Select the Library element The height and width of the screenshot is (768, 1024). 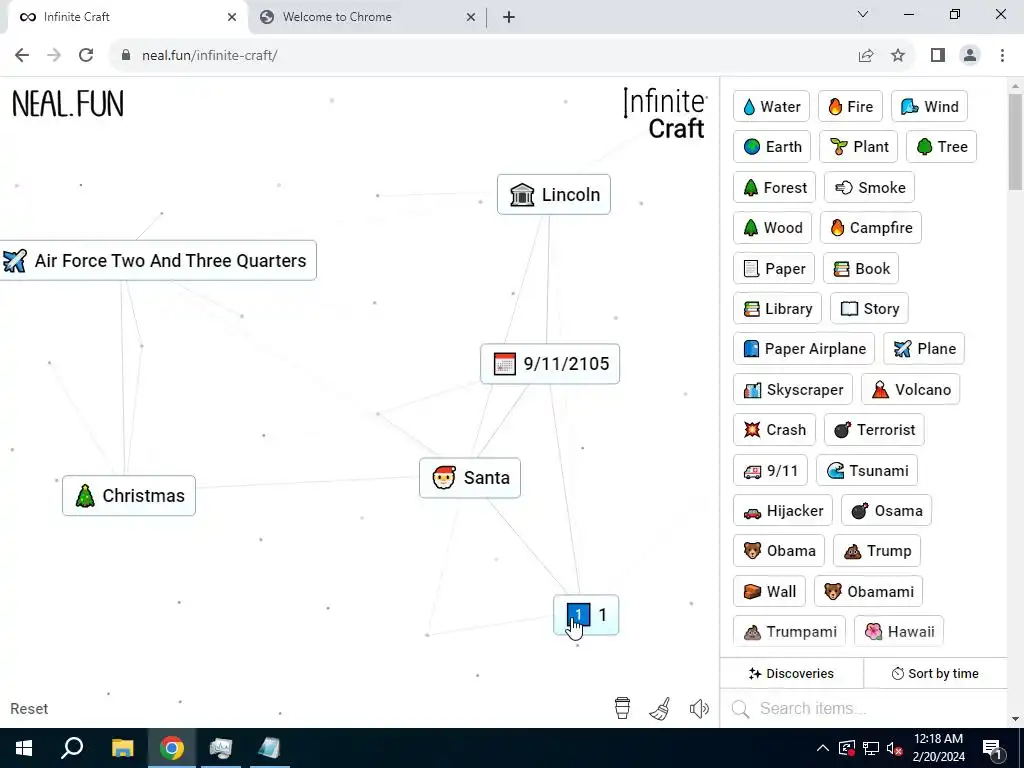coord(777,309)
